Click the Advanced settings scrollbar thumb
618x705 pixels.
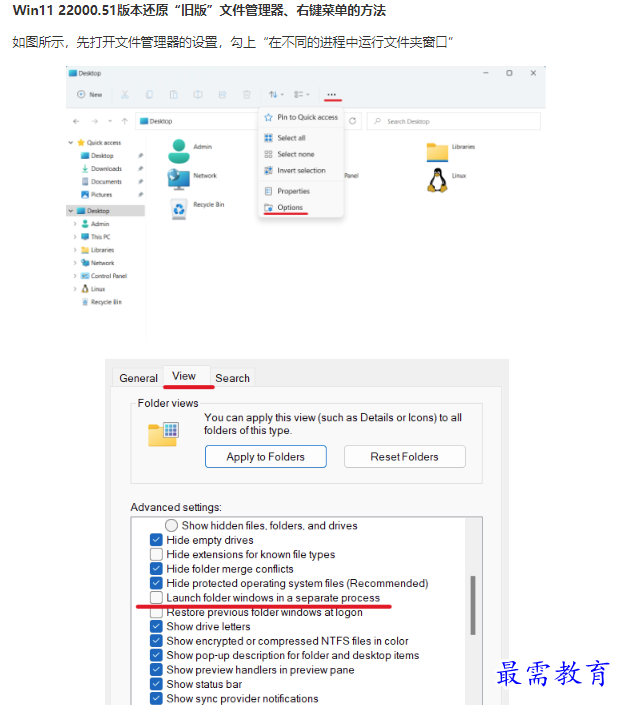coord(473,605)
